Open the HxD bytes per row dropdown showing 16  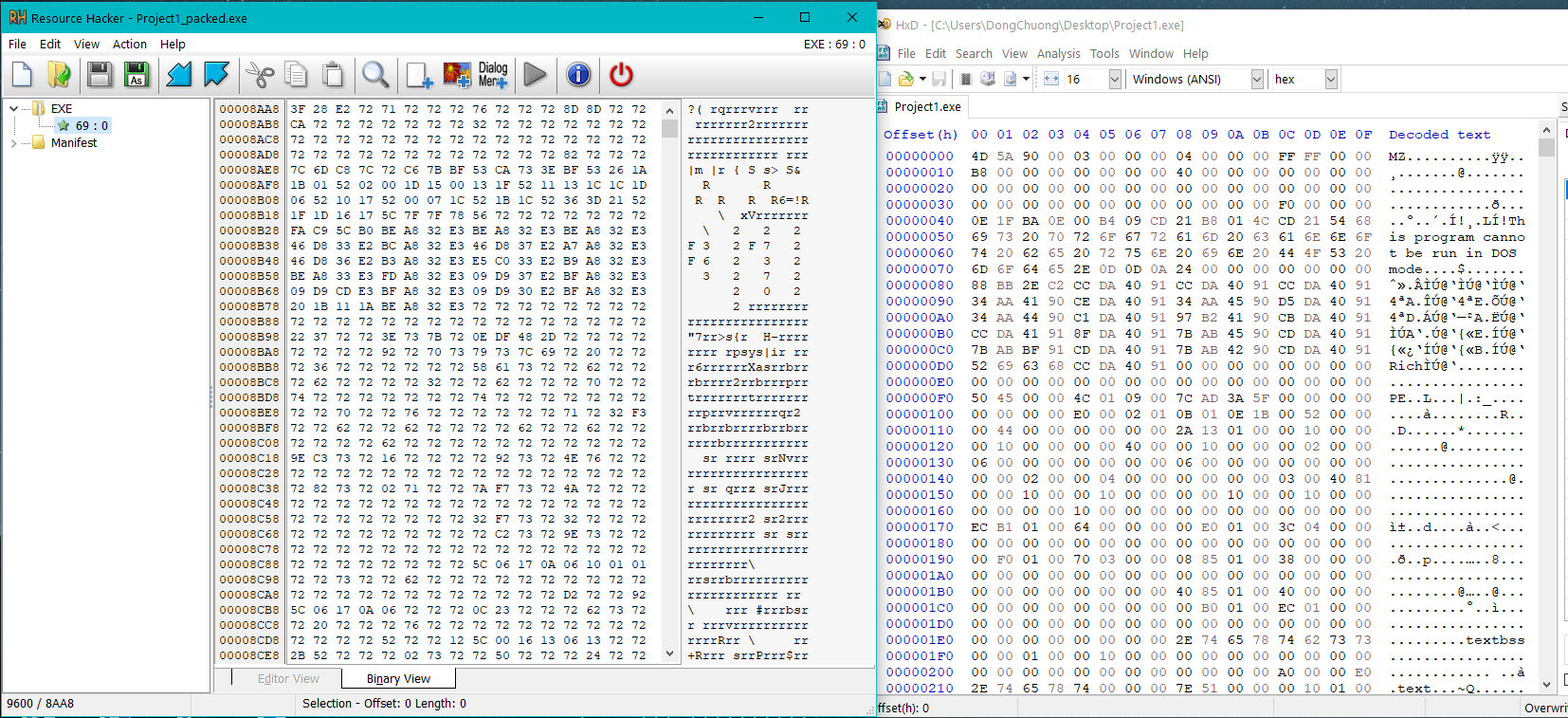(1115, 79)
